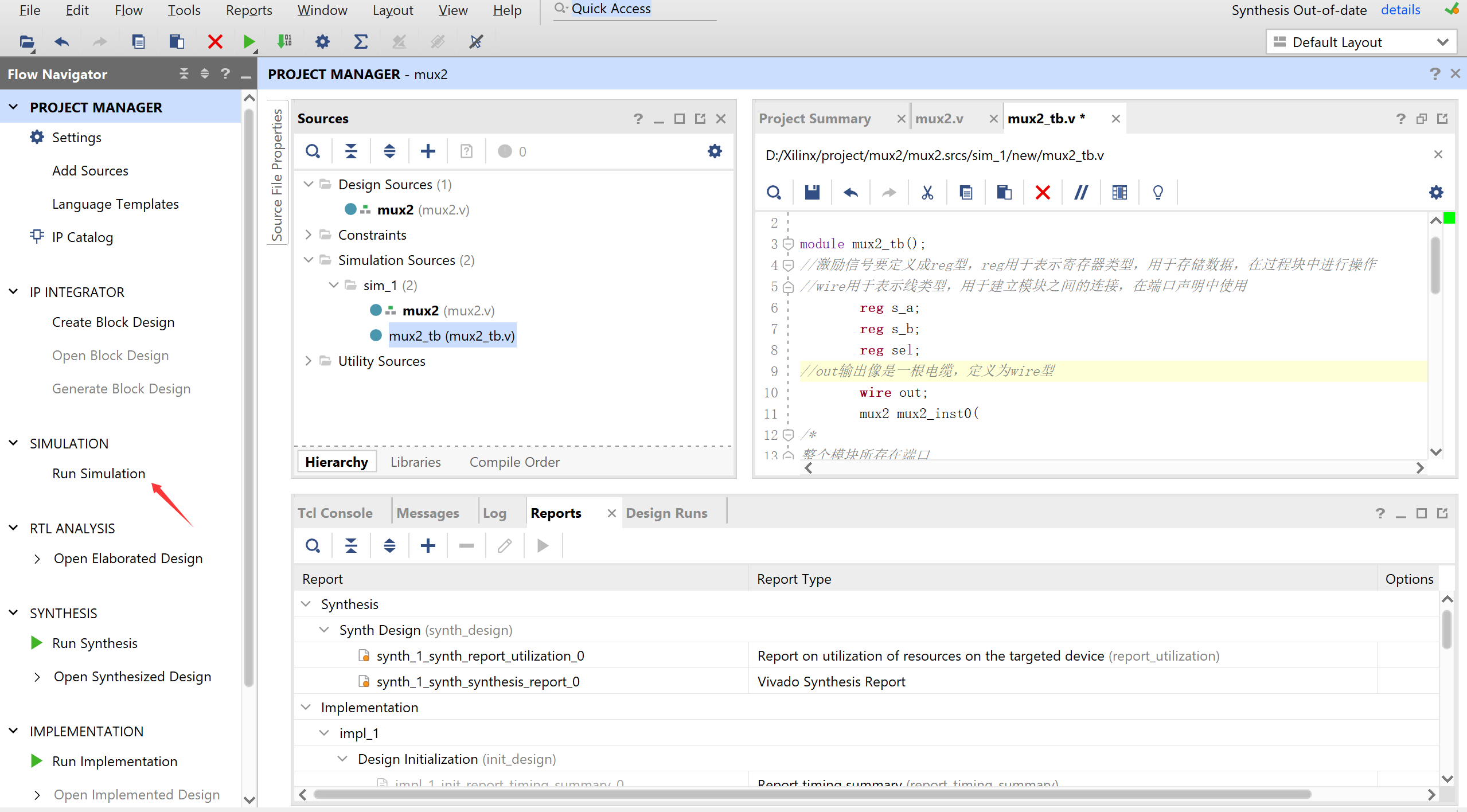Click the Sigma reports toolbar icon
This screenshot has width=1467, height=812.
point(361,42)
